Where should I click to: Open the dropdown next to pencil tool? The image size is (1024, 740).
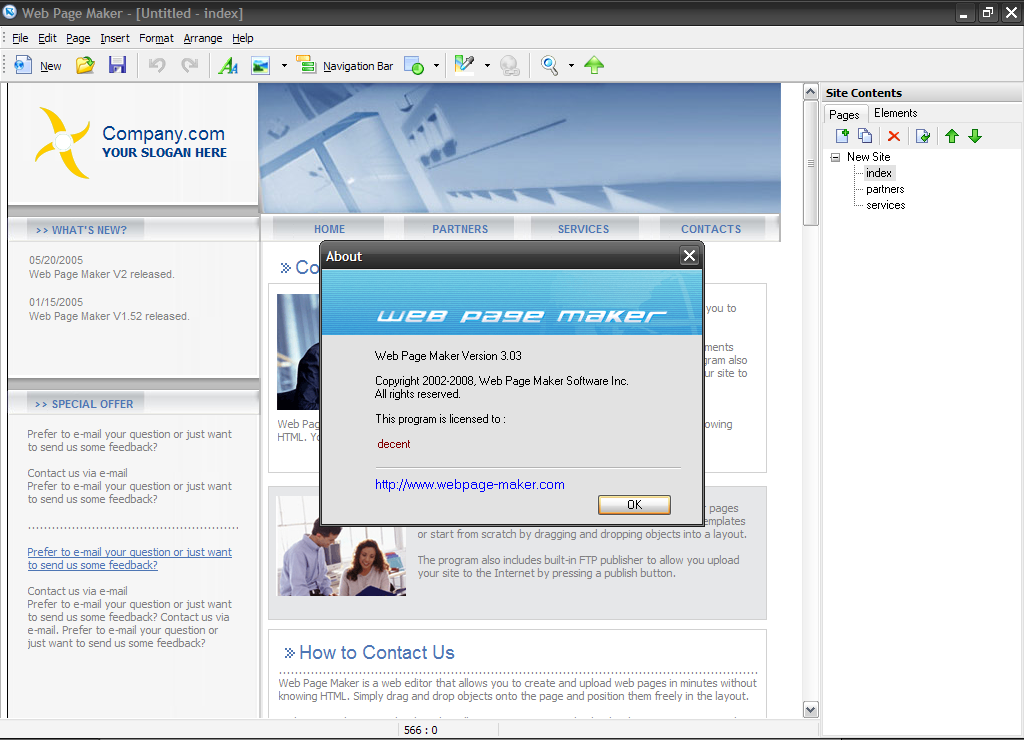pos(487,65)
